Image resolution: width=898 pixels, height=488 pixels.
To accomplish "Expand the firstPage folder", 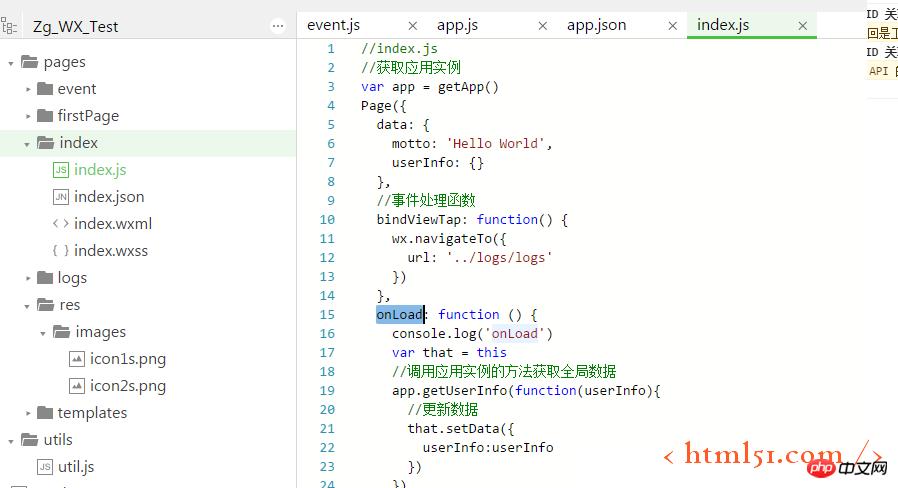I will 29,116.
